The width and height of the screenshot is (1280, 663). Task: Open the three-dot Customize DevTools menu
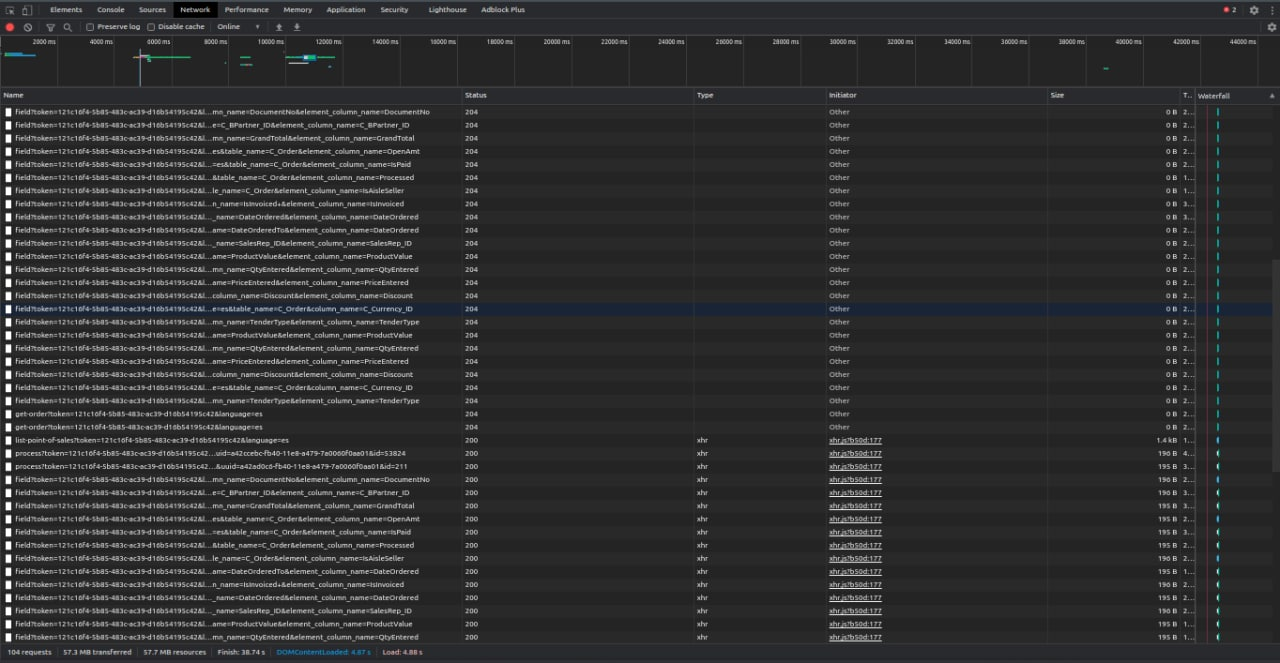1270,10
